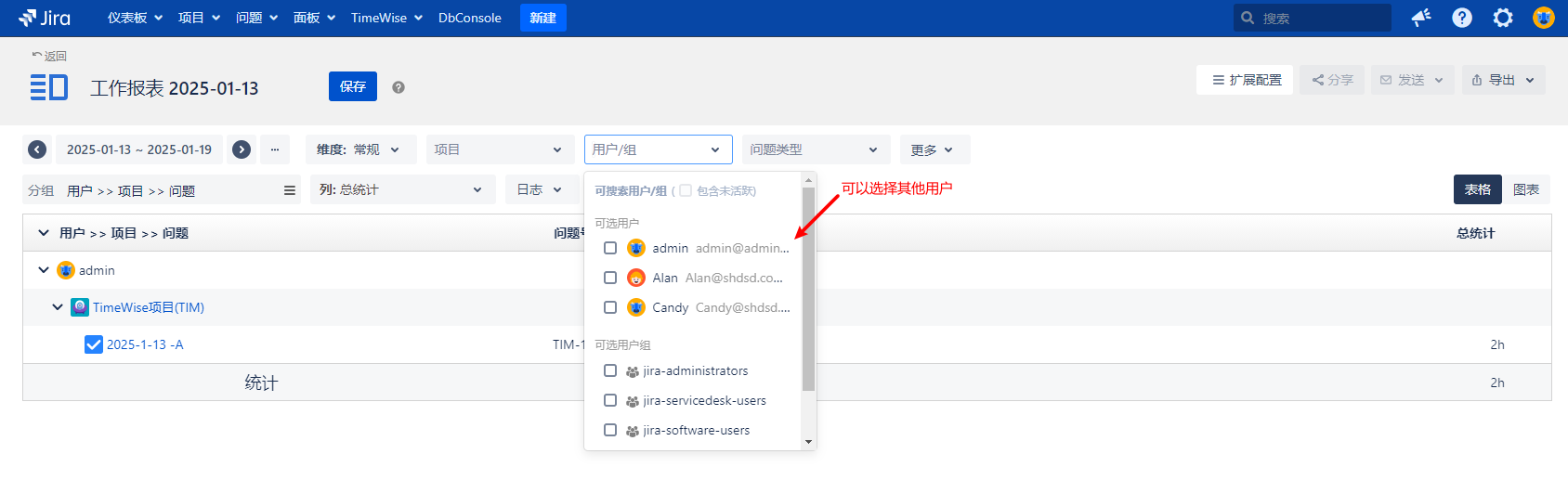Expand the 导出 export dropdown
The width and height of the screenshot is (1568, 493).
tap(1504, 80)
